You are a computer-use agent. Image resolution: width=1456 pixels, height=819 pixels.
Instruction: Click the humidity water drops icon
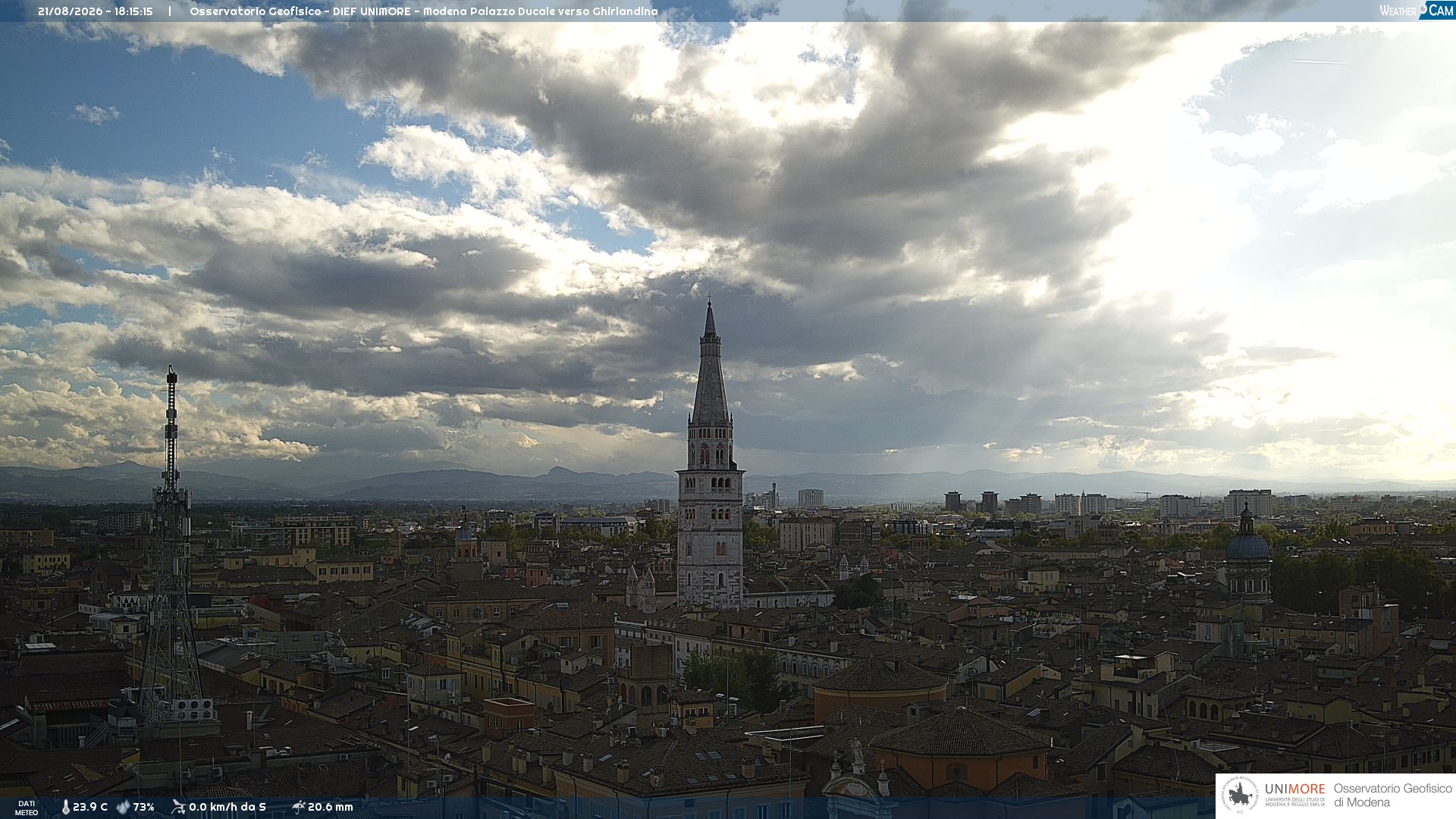(x=123, y=808)
